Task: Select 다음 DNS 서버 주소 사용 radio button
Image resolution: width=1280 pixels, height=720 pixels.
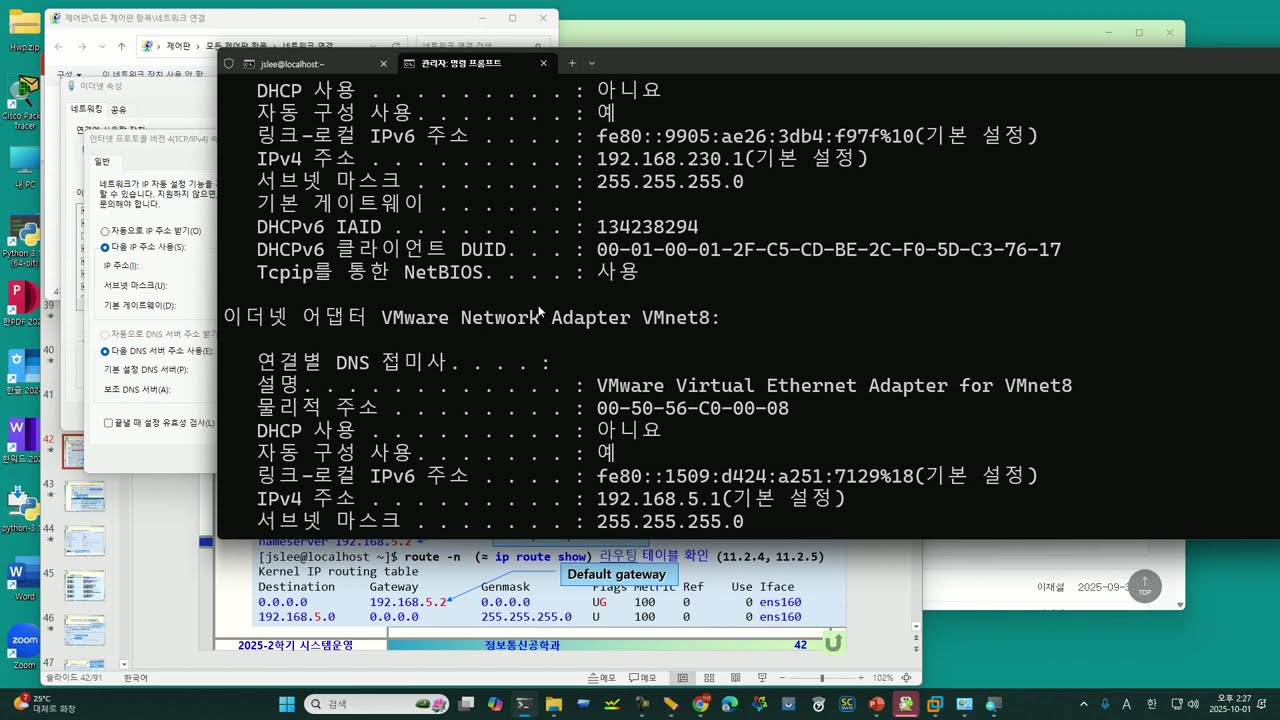Action: pyautogui.click(x=105, y=352)
